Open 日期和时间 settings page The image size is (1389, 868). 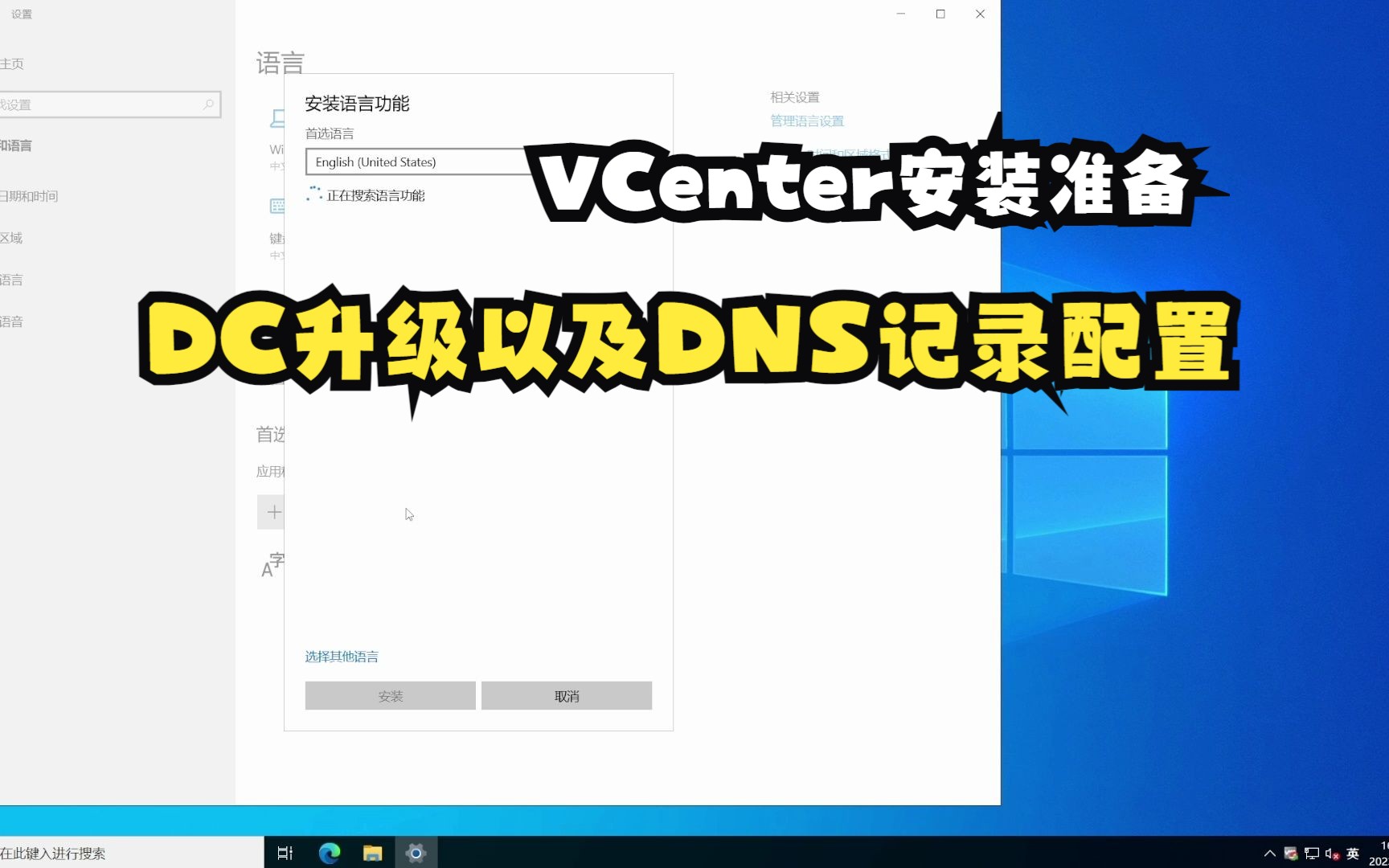(x=29, y=196)
